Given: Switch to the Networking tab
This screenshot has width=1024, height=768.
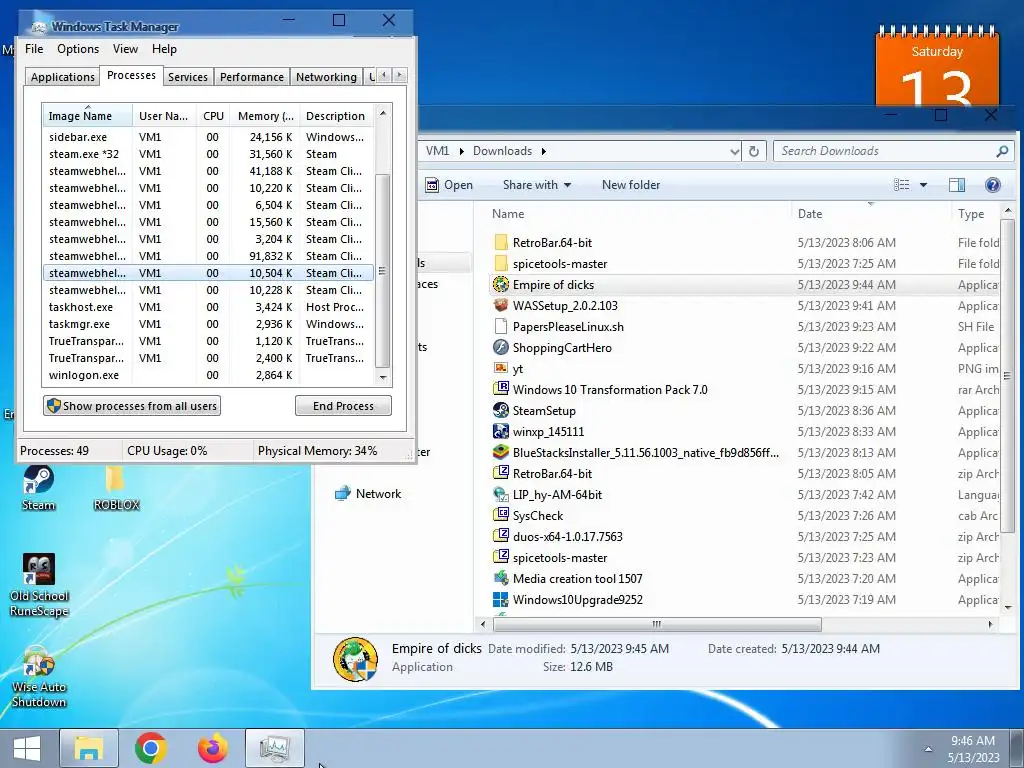Looking at the screenshot, I should coord(326,77).
